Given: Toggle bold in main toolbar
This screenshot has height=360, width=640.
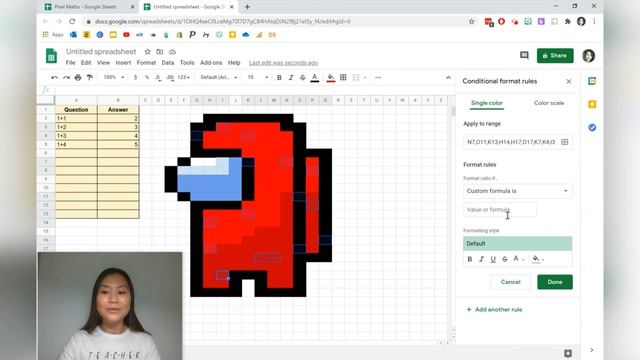Looking at the screenshot, I should (x=279, y=78).
